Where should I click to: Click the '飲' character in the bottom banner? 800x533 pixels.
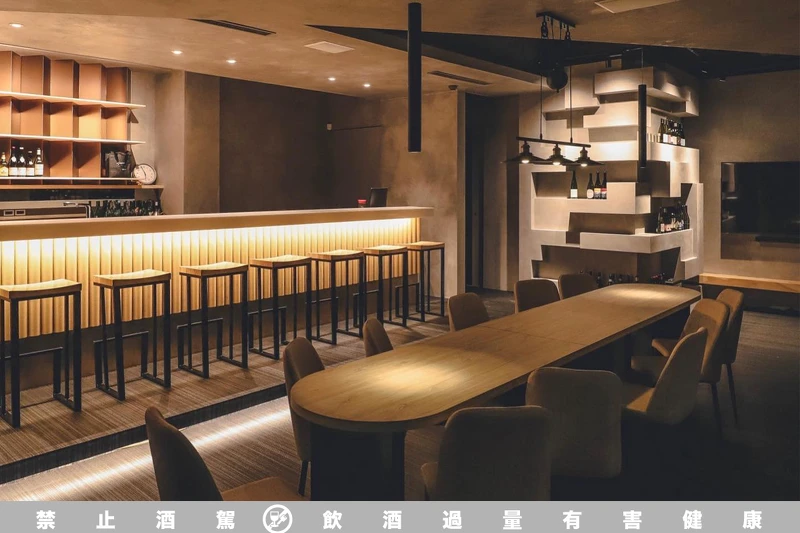point(333,519)
